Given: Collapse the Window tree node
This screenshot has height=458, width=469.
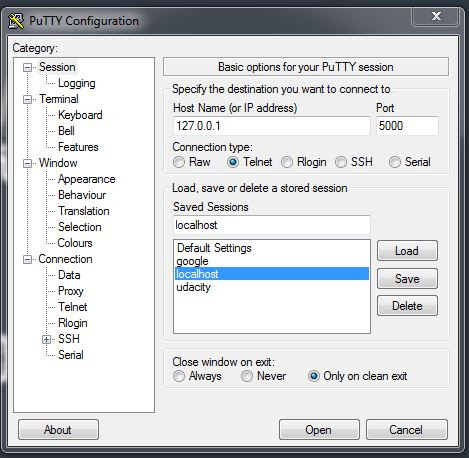Looking at the screenshot, I should point(27,163).
